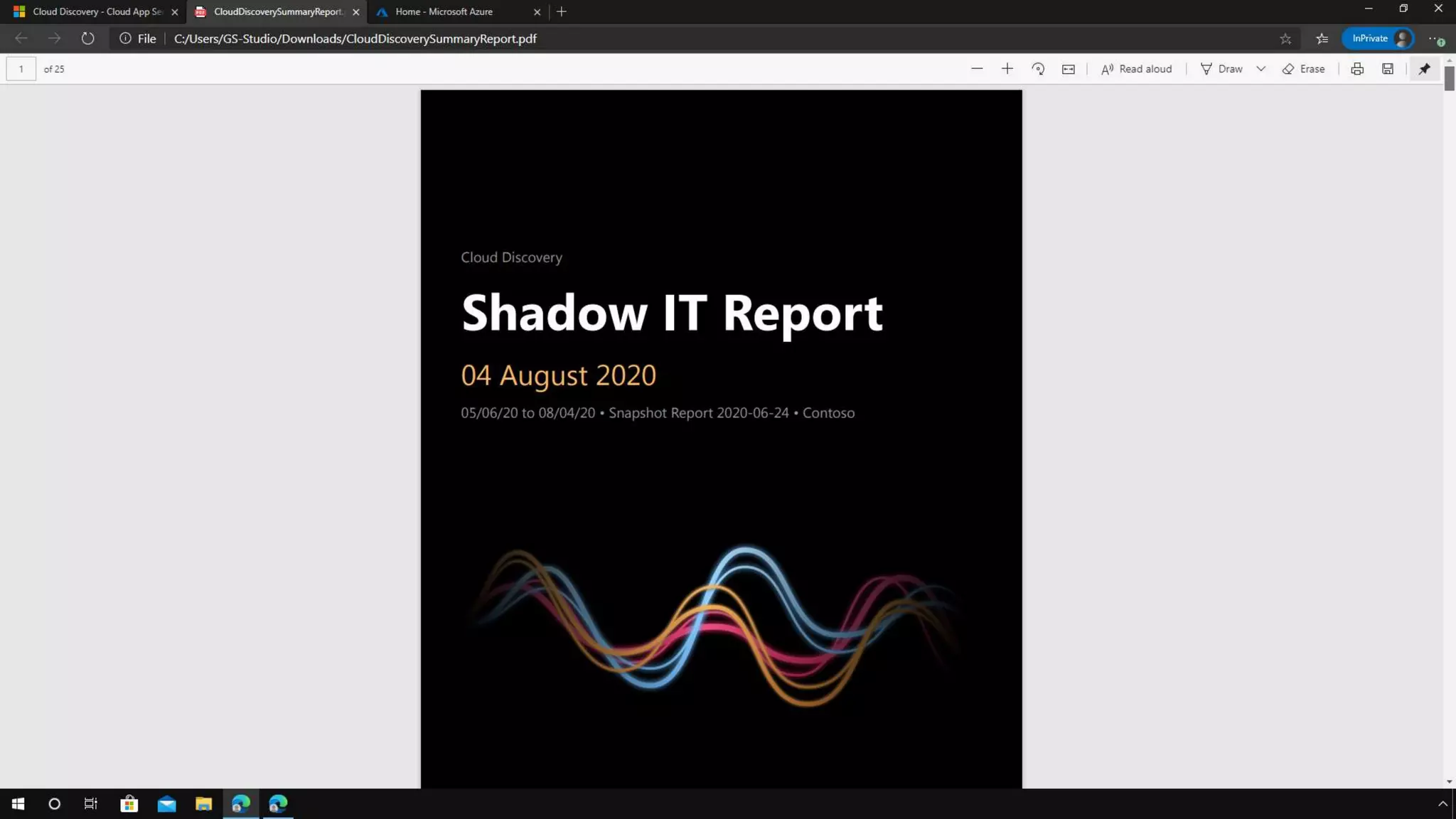Open the browser Settings and more menu
The width and height of the screenshot is (1456, 819).
click(1435, 38)
